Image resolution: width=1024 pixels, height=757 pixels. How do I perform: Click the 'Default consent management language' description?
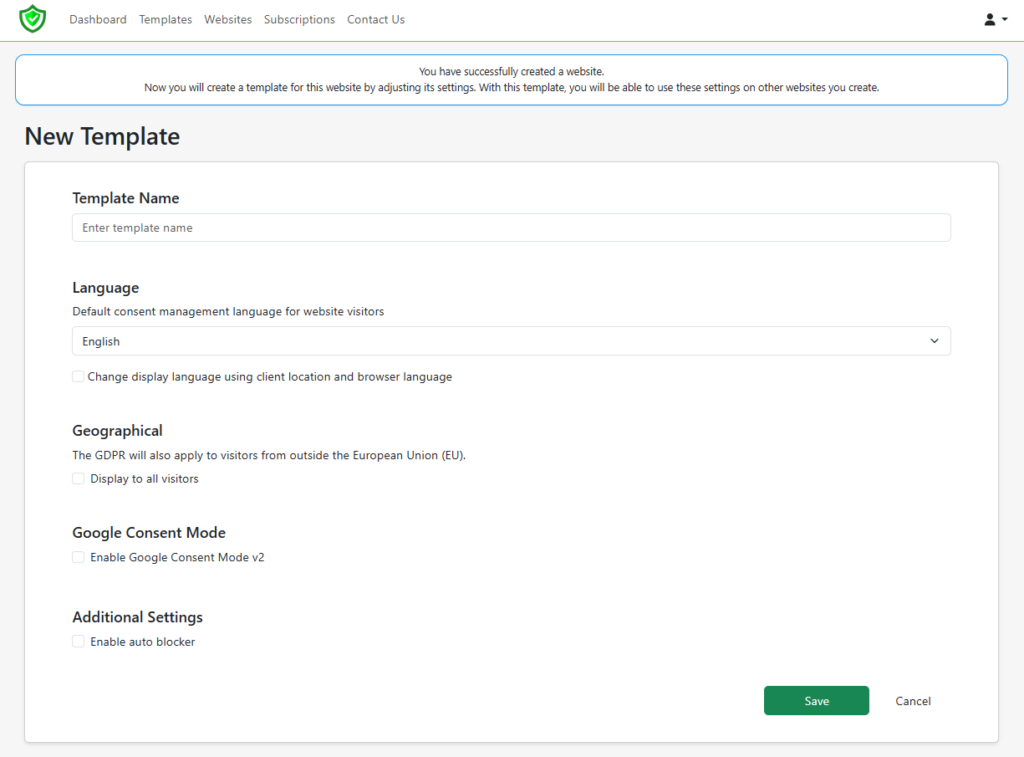[228, 312]
